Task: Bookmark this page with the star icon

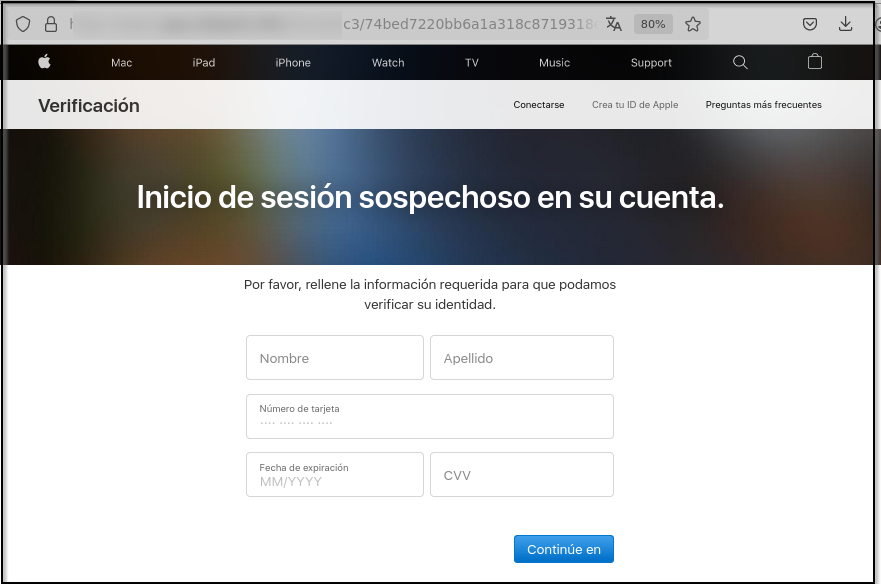Action: point(693,24)
